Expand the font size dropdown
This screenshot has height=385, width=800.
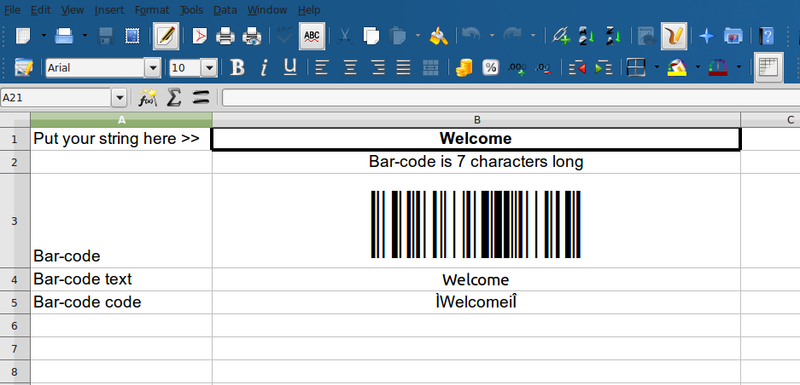209,68
